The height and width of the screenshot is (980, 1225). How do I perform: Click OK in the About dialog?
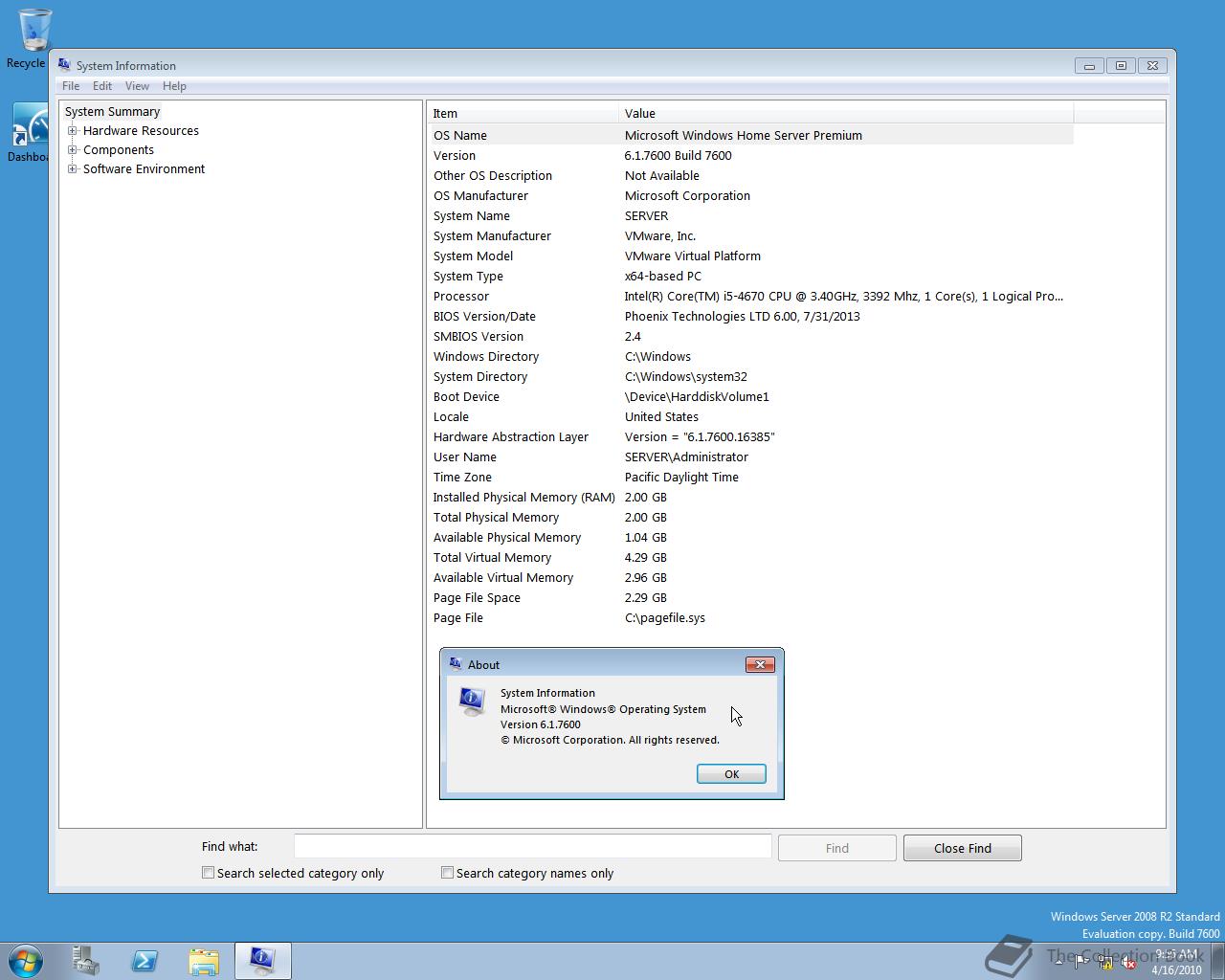click(x=731, y=774)
